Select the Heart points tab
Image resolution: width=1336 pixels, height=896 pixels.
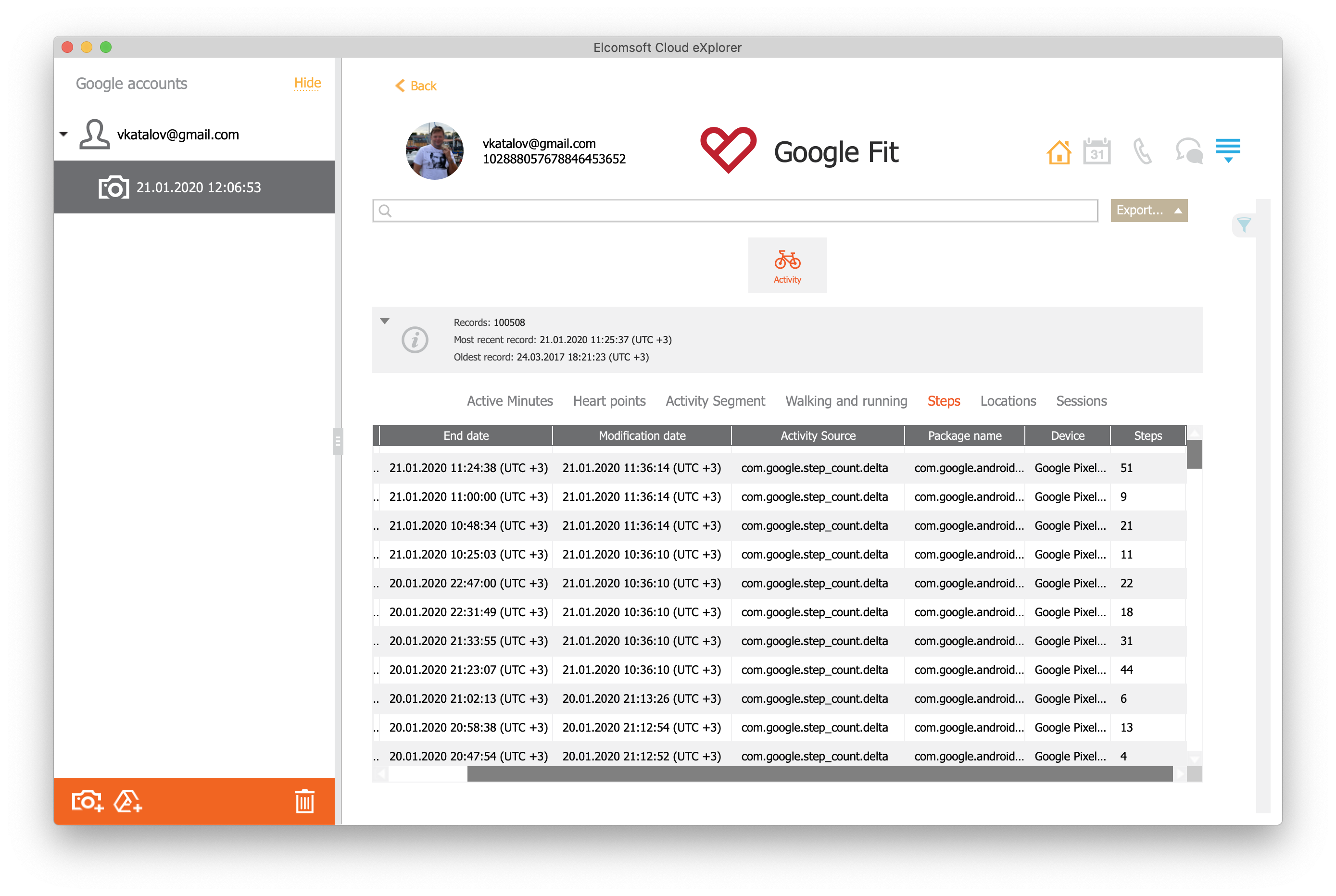[x=608, y=400]
